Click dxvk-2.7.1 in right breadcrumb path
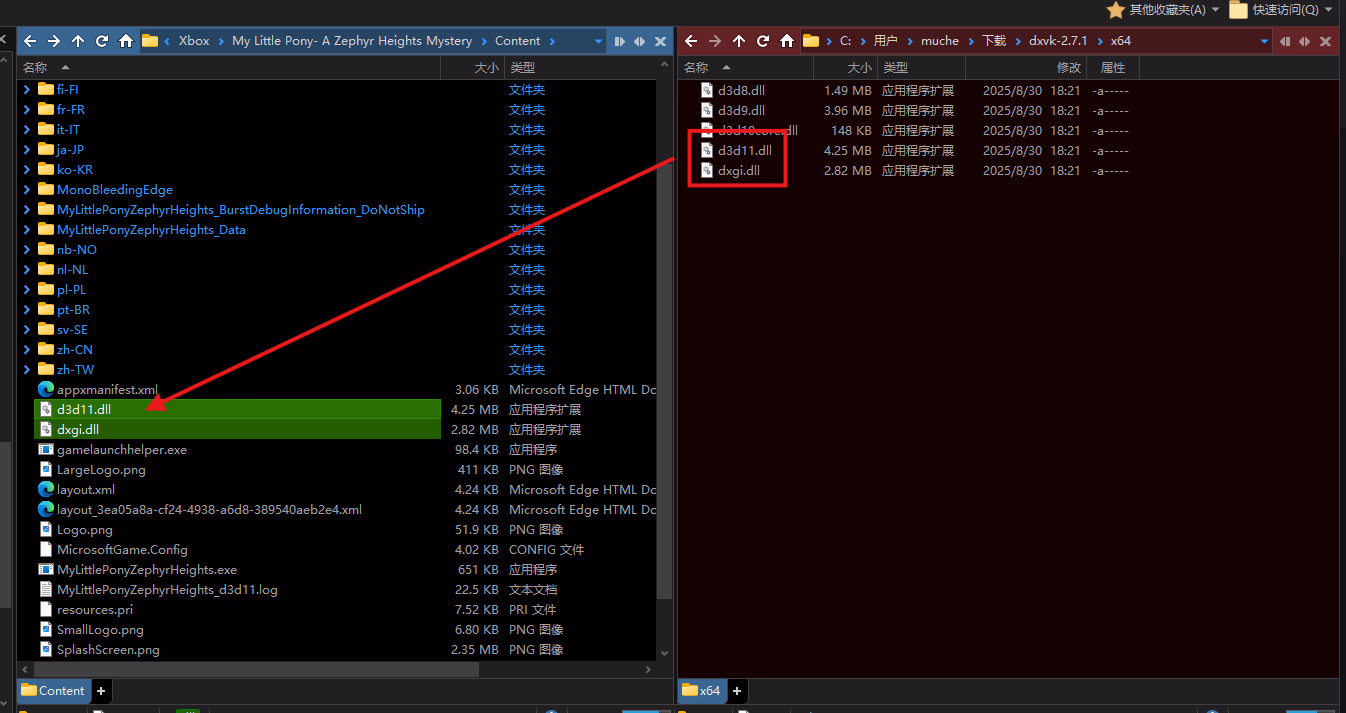The image size is (1346, 713). [1057, 41]
